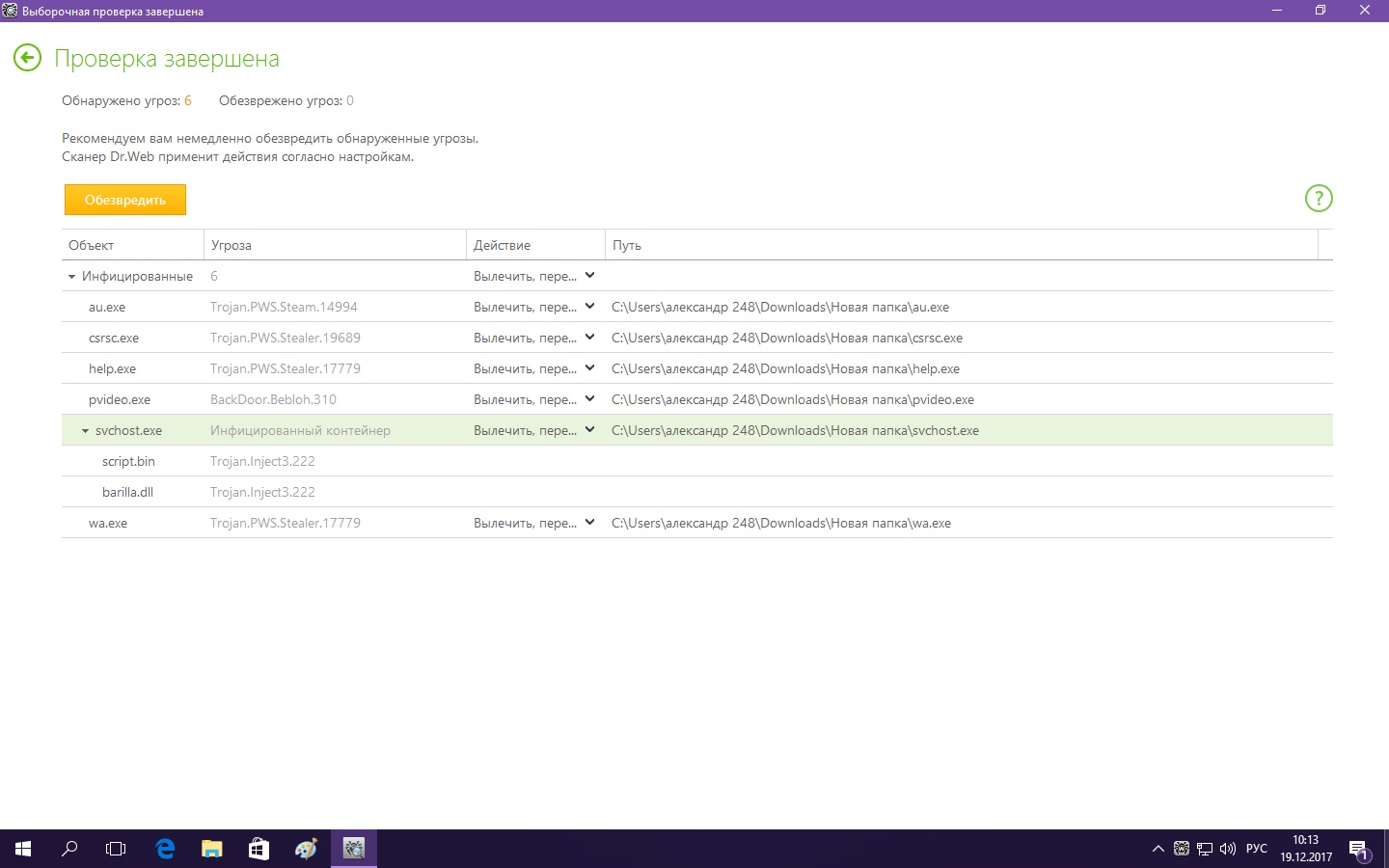Open Dr.Web scanner in the taskbar
The width and height of the screenshot is (1389, 868).
click(354, 849)
